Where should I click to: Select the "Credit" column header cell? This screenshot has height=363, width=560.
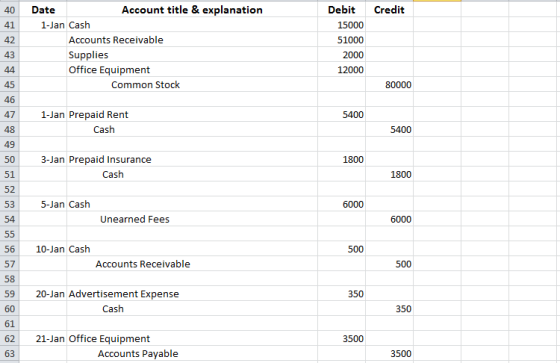389,10
